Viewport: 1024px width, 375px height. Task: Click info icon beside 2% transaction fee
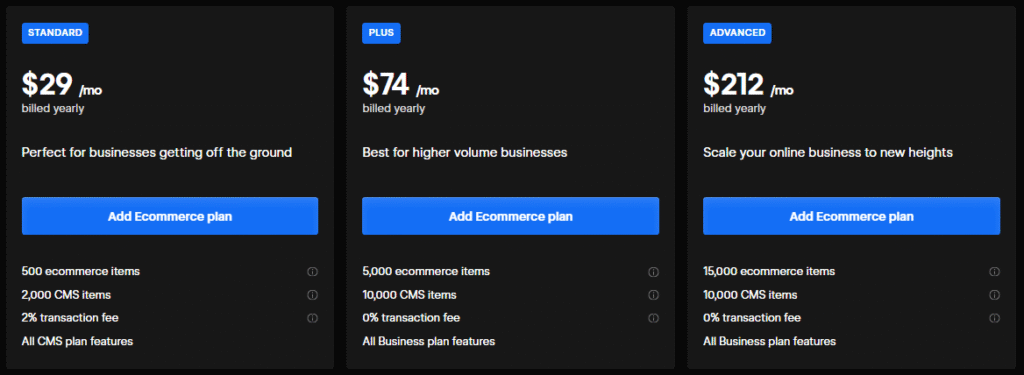tap(312, 318)
